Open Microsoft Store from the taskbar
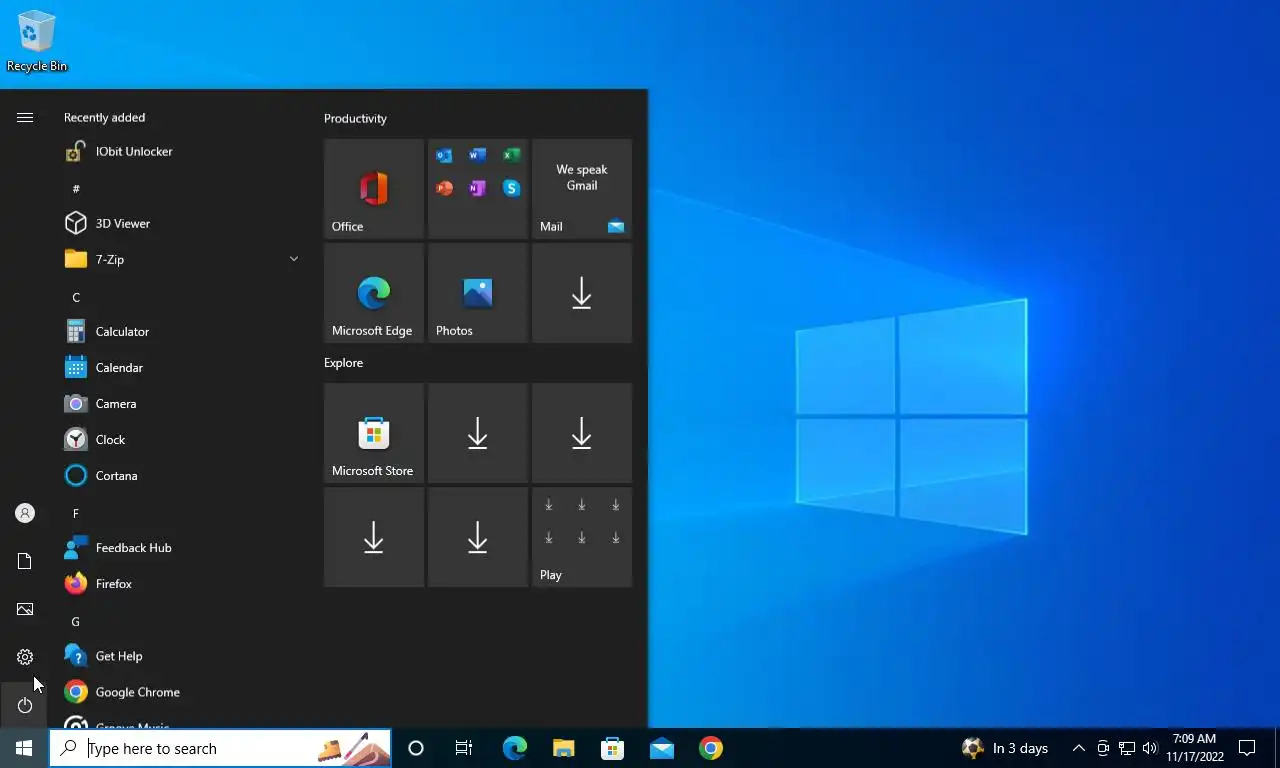Screen dimensions: 1280x768 click(x=612, y=748)
